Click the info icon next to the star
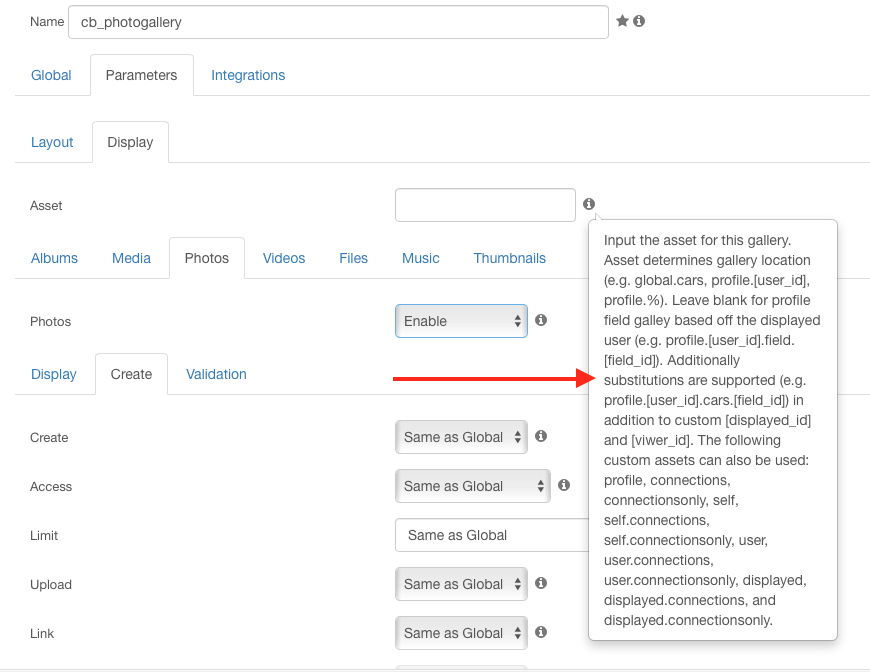 click(x=639, y=21)
